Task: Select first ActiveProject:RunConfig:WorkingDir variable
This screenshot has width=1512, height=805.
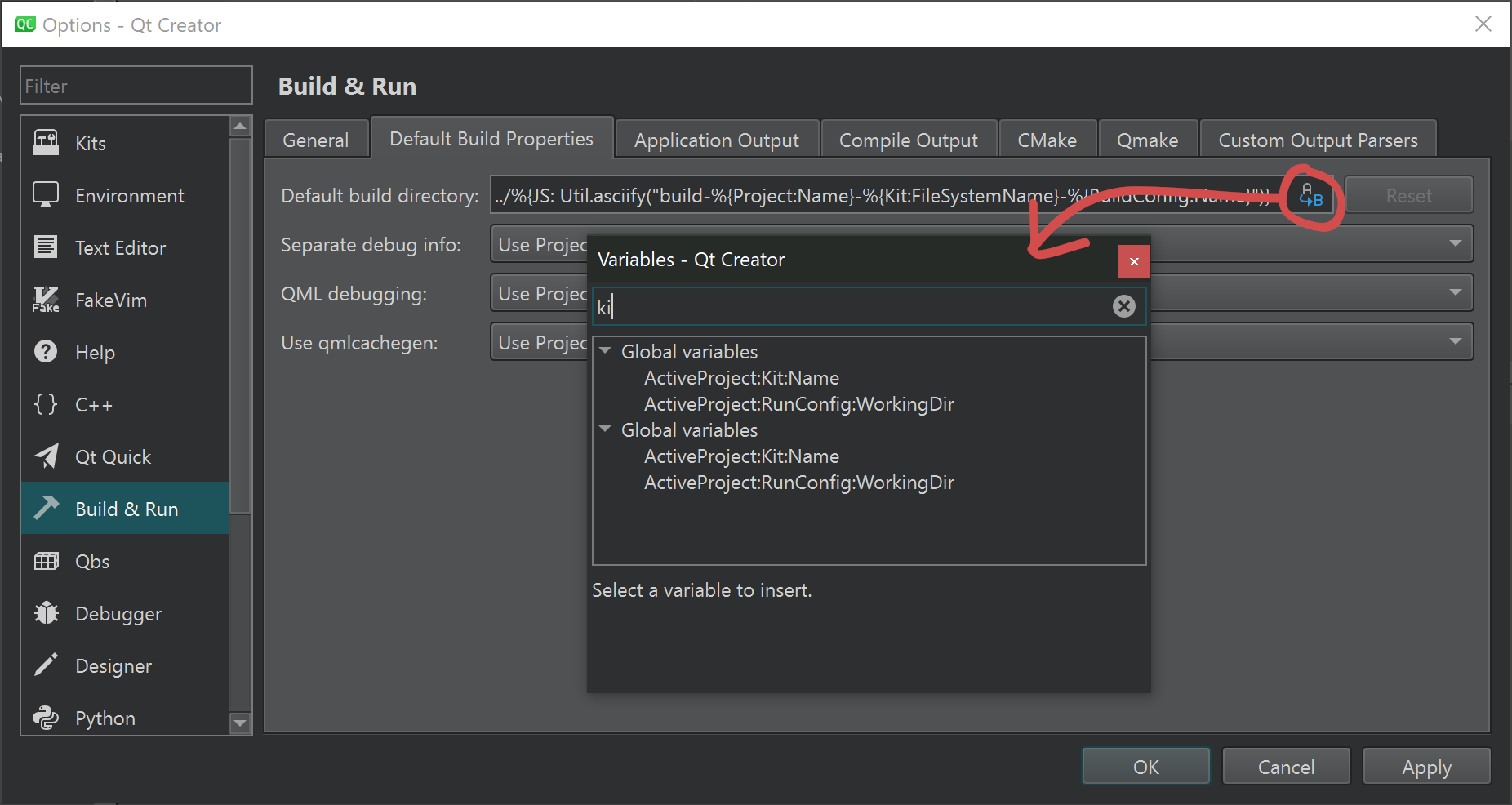Action: point(799,404)
